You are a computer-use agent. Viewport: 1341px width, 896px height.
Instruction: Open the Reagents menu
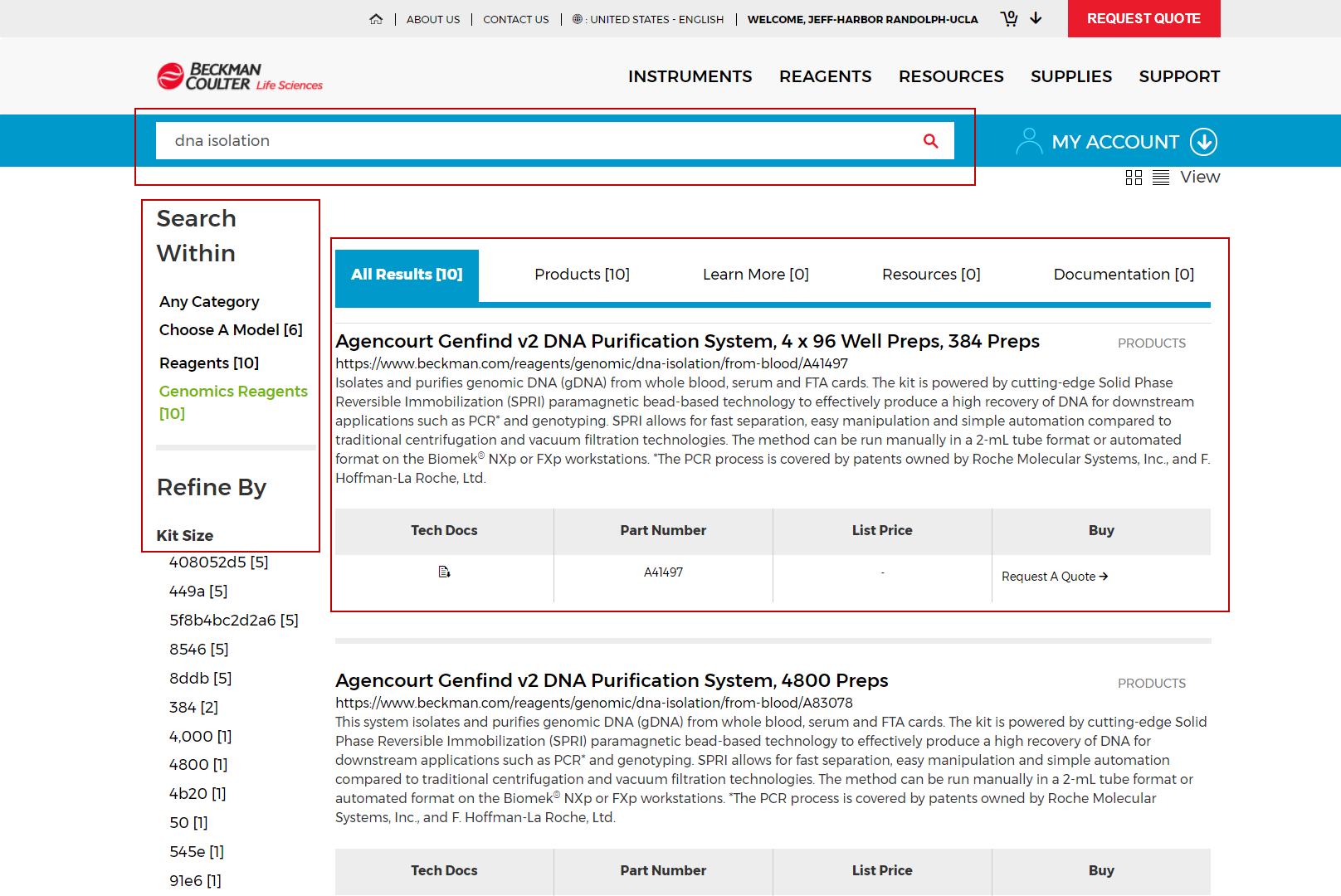826,76
